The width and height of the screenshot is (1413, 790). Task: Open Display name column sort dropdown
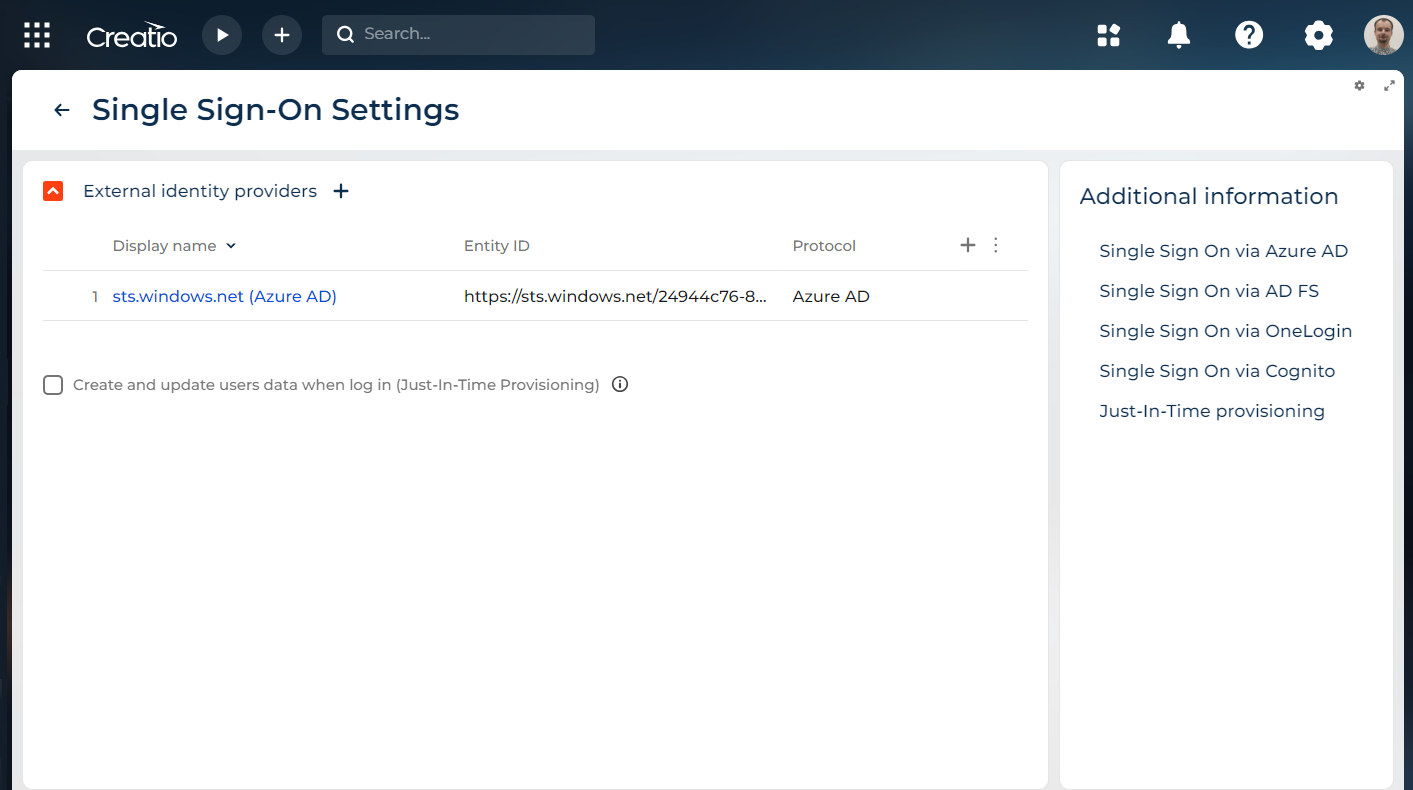[x=231, y=246]
